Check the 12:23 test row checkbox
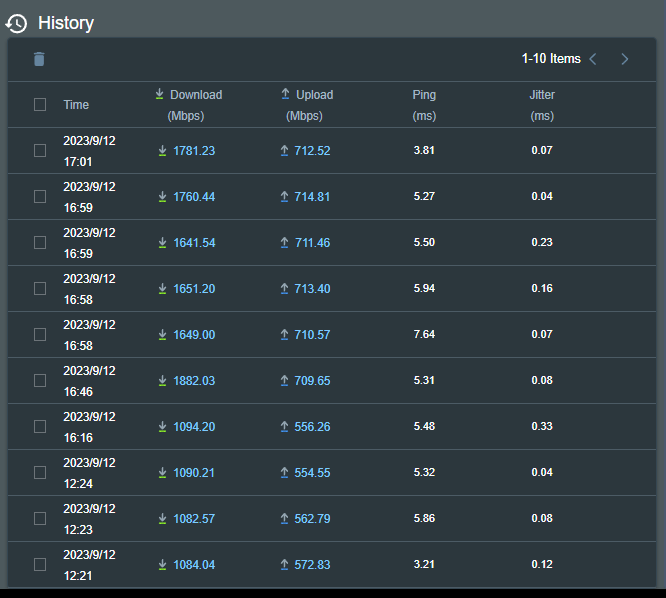Screen dimensions: 666x598 coord(40,519)
